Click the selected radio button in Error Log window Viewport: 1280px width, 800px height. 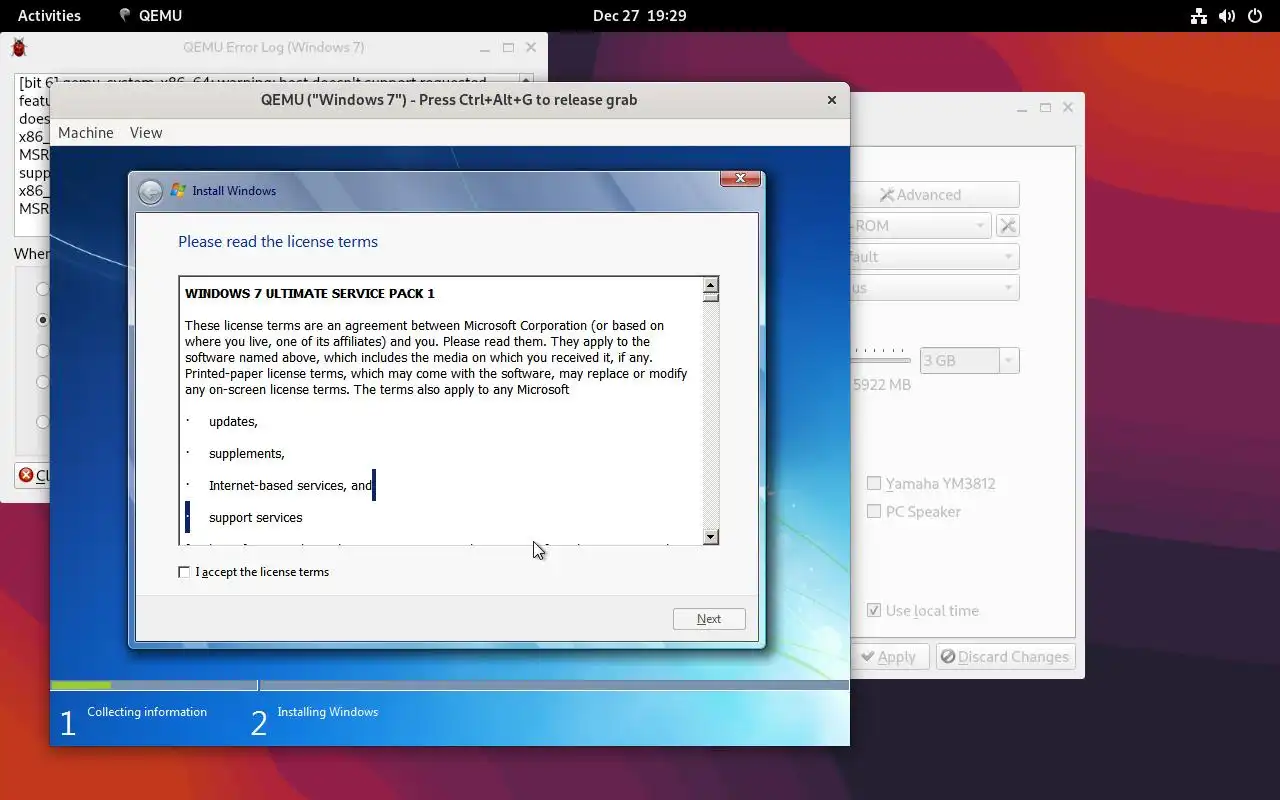[42, 320]
